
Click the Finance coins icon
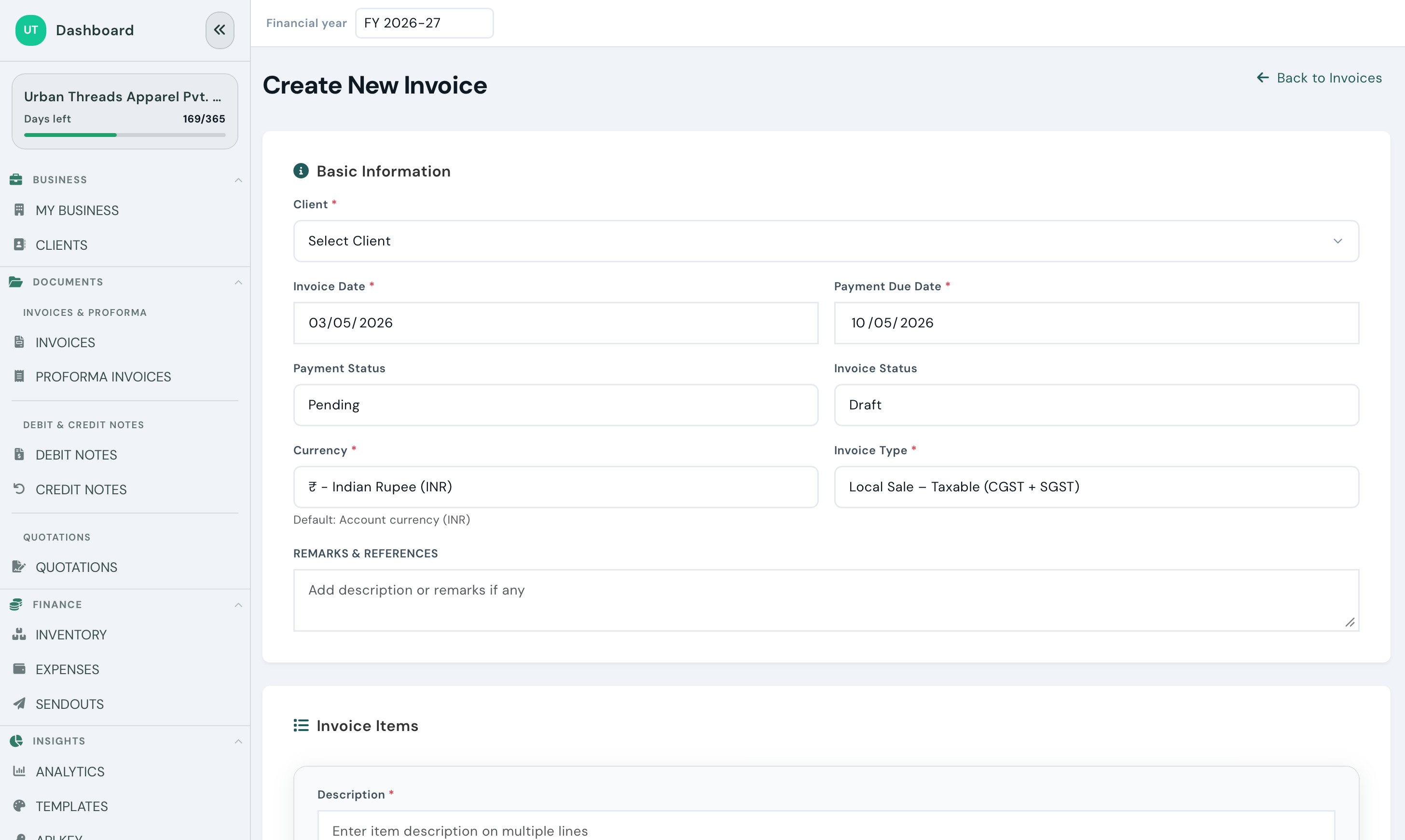point(16,605)
